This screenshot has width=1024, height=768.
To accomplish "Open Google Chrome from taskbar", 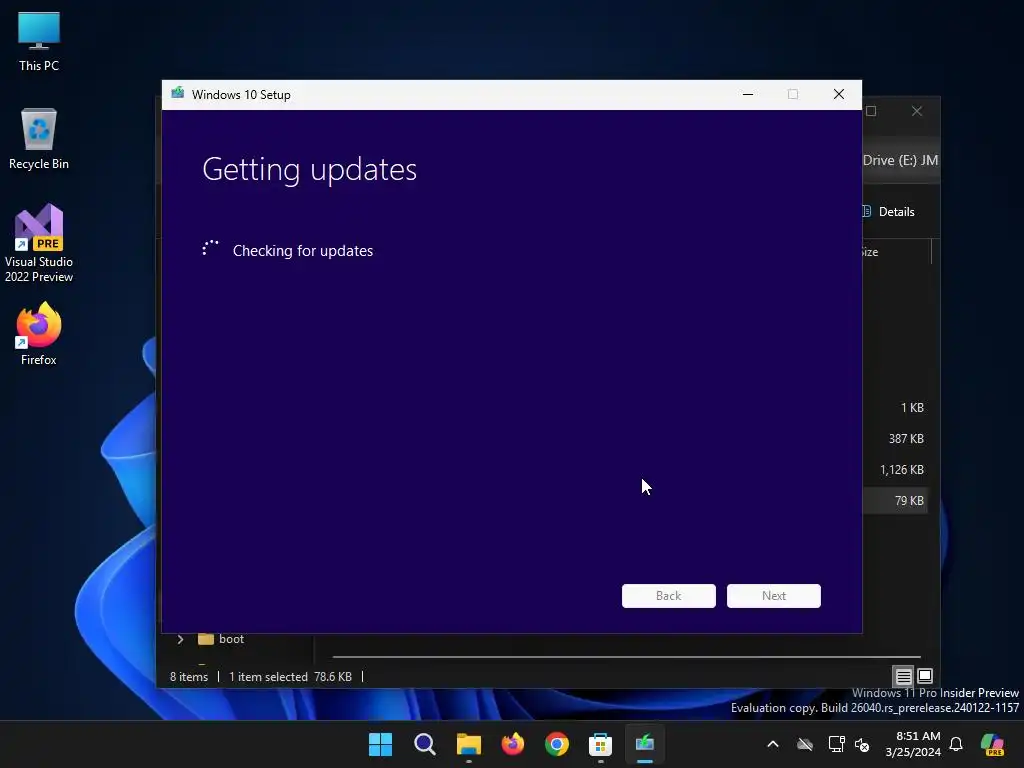I will coord(556,744).
